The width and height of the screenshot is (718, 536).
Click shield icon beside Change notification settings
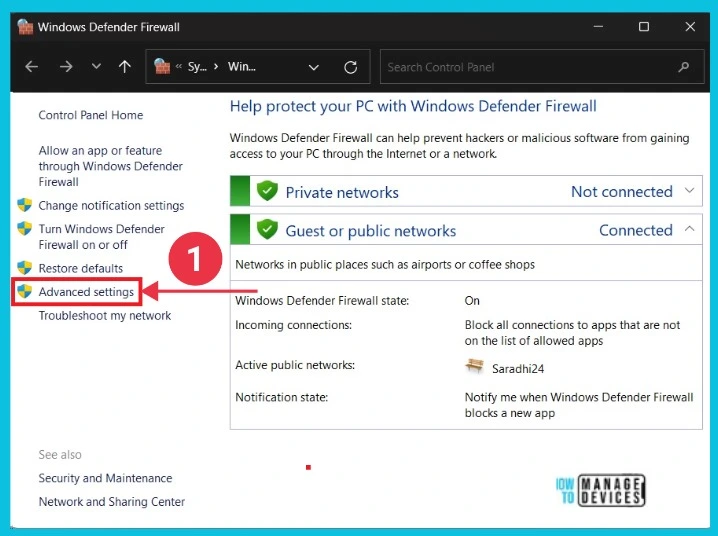pyautogui.click(x=25, y=205)
